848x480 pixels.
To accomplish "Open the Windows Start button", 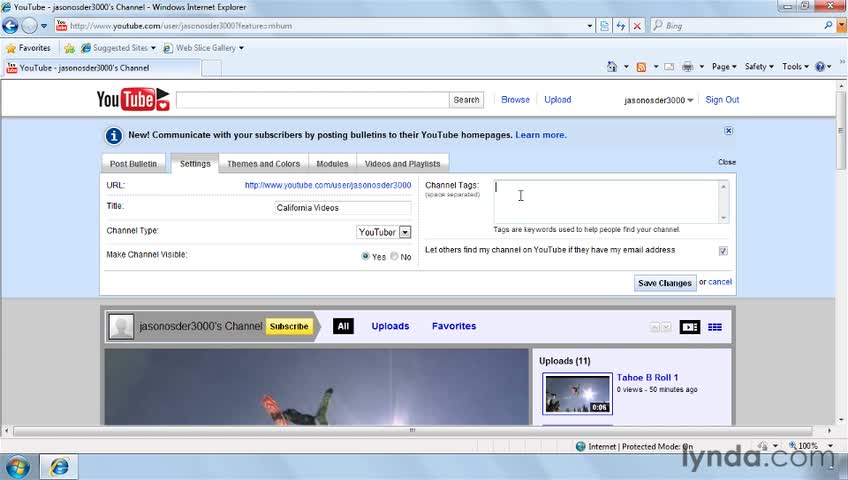I will [x=16, y=467].
